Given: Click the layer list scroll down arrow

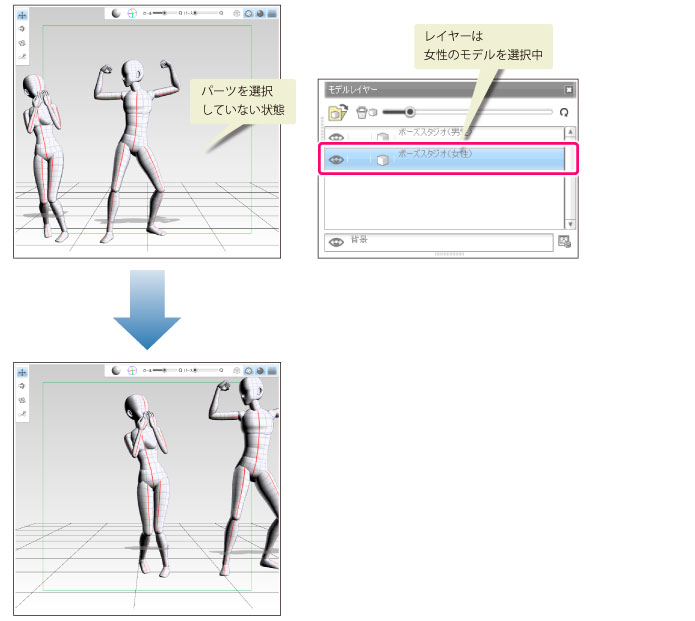Looking at the screenshot, I should [x=570, y=224].
